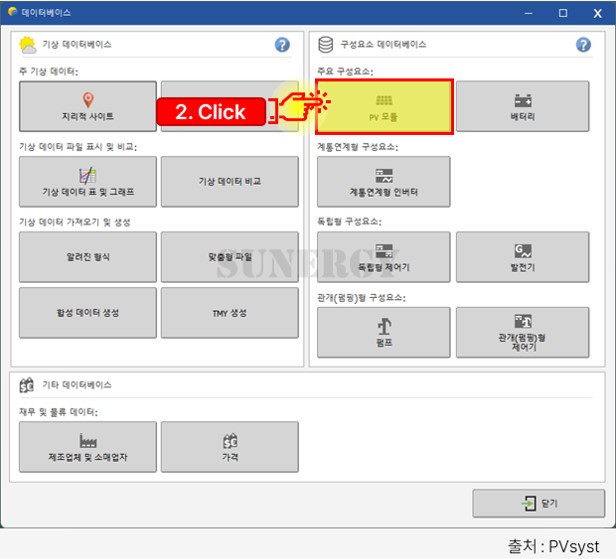Click the TMY 생성 button
Image resolution: width=616 pixels, height=559 pixels.
pyautogui.click(x=230, y=313)
